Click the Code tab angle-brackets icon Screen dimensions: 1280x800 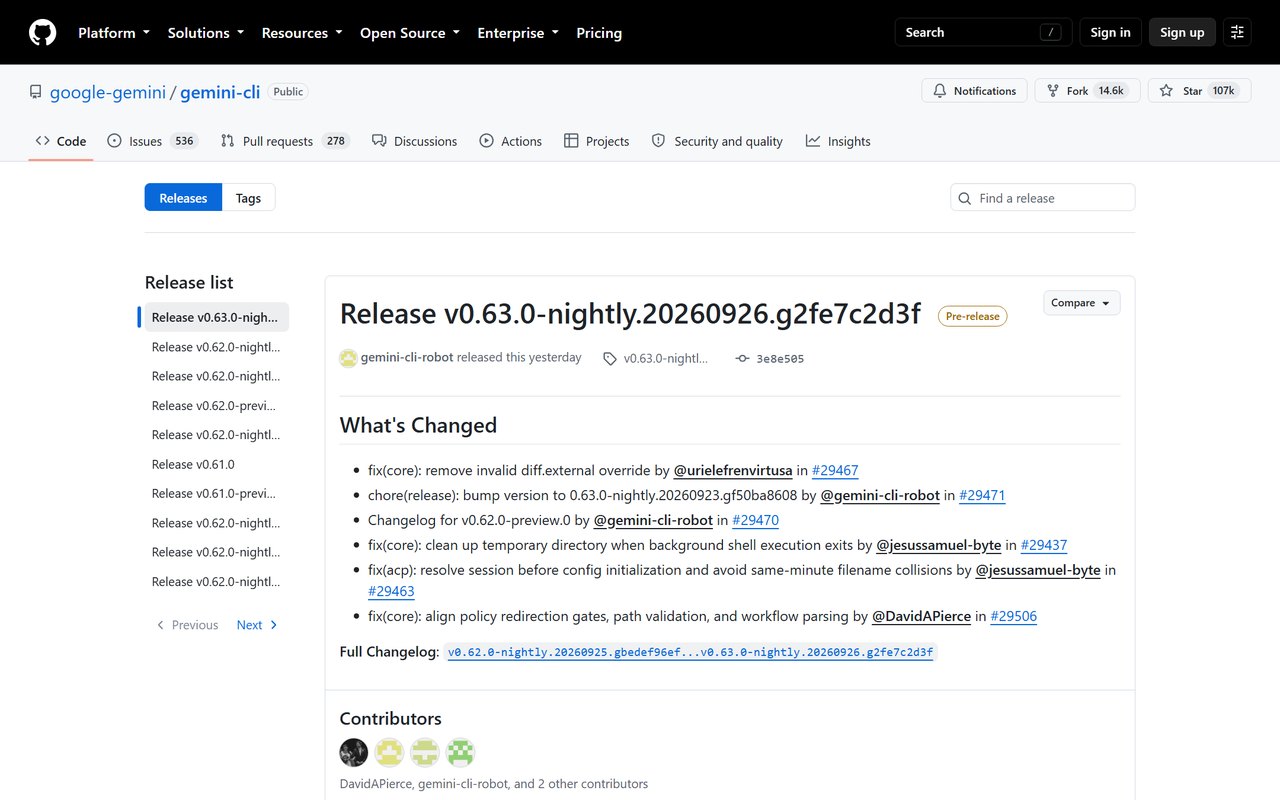42,141
